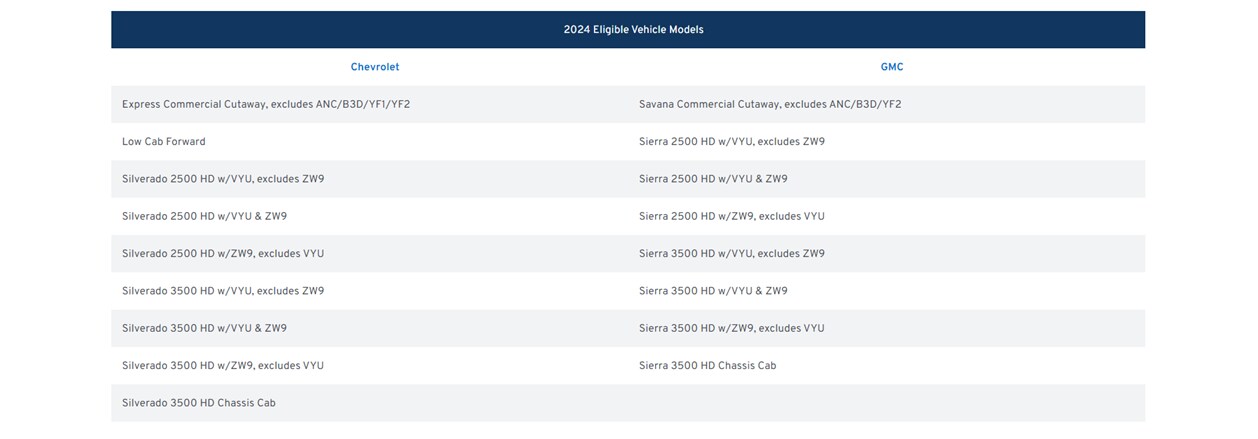Screen dimensions: 1258x439
Task: Select Low Cab Forward entry
Action: (x=164, y=142)
